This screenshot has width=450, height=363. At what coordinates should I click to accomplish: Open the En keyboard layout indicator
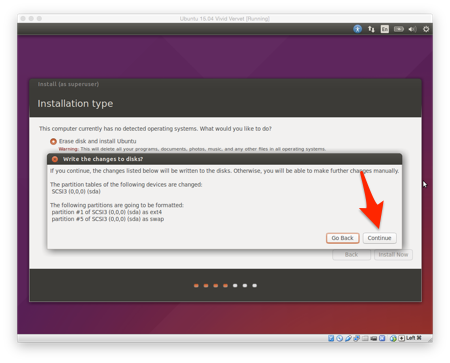pos(385,29)
